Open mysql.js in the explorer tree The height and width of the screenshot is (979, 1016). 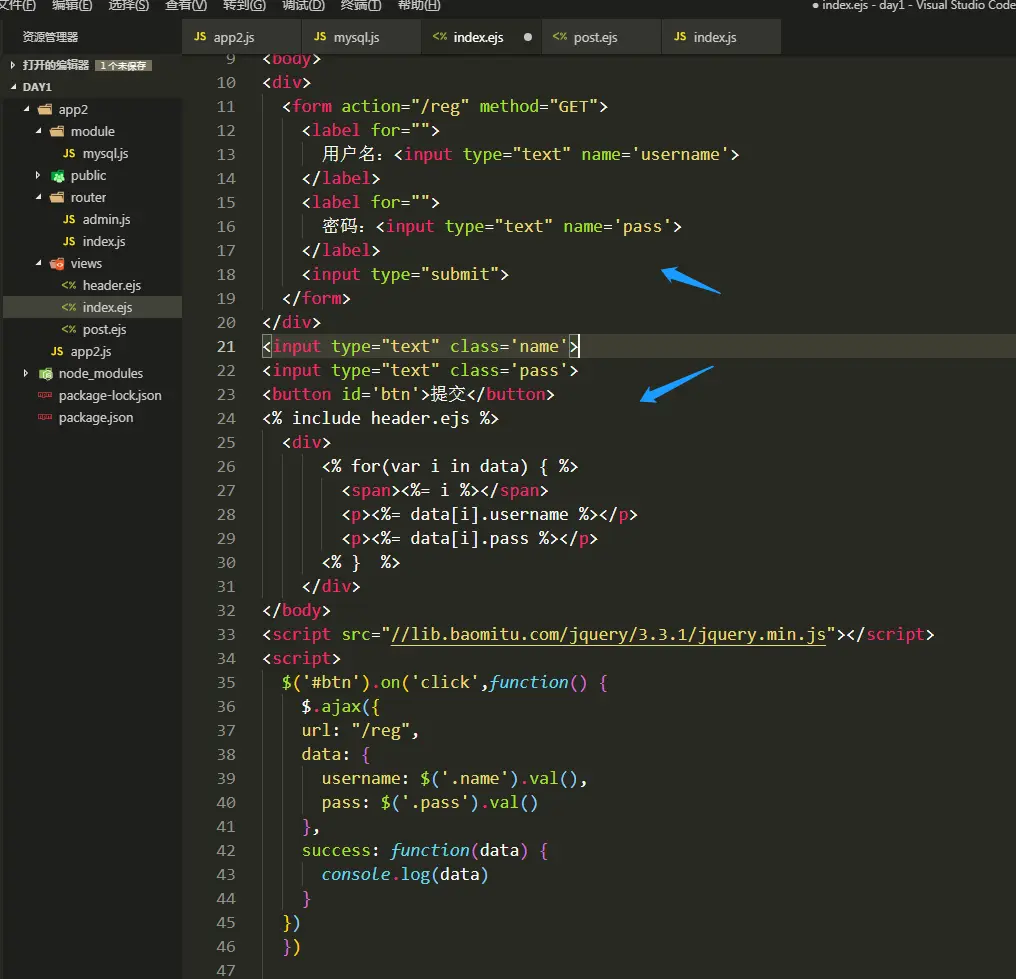[106, 154]
